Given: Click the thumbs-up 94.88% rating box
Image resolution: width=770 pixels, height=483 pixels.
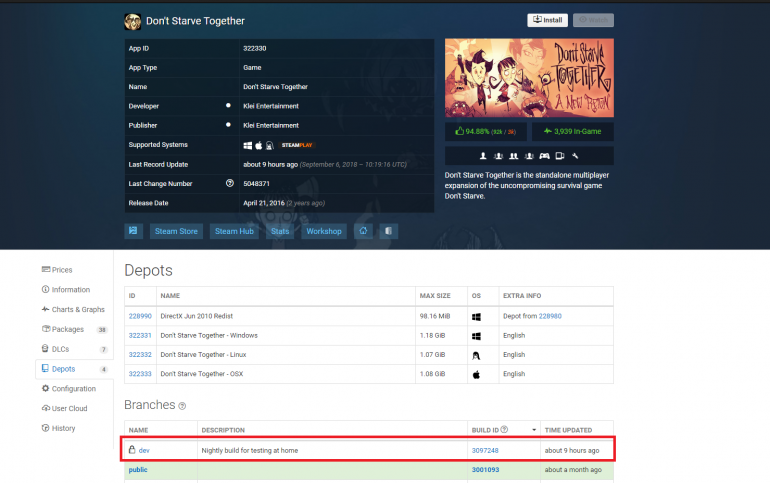Looking at the screenshot, I should click(486, 132).
